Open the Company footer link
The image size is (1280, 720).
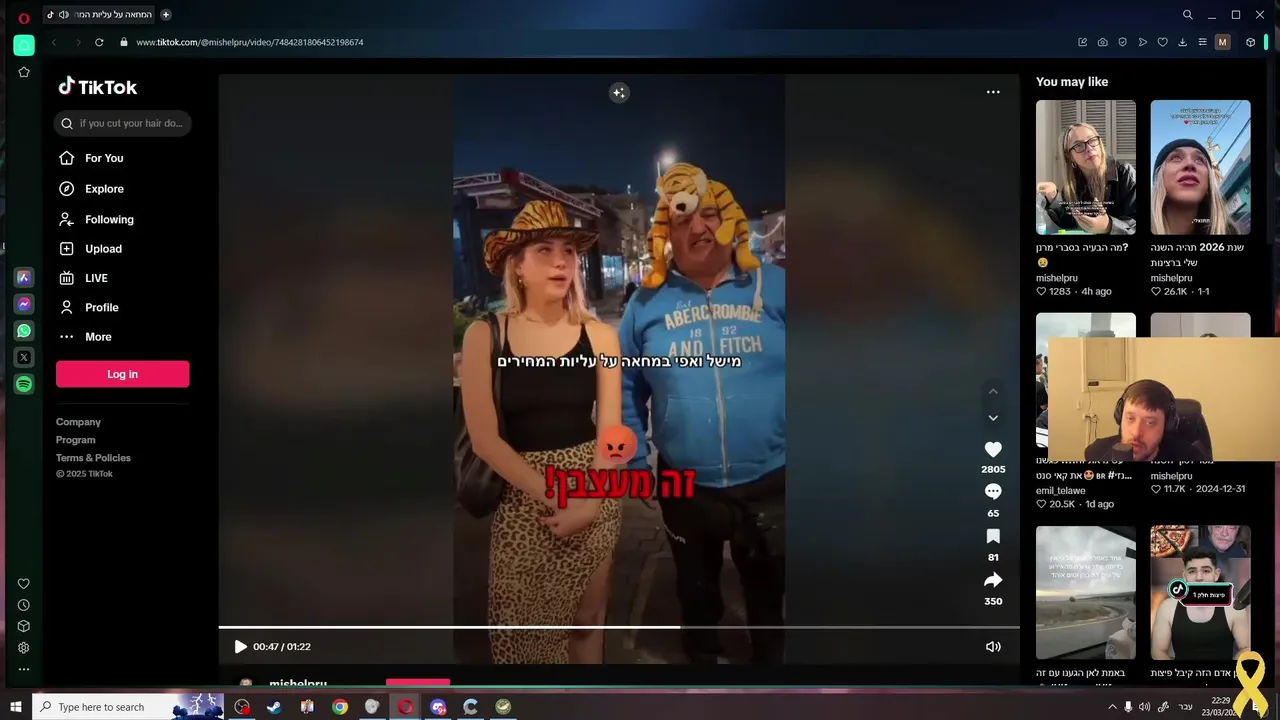coord(78,422)
